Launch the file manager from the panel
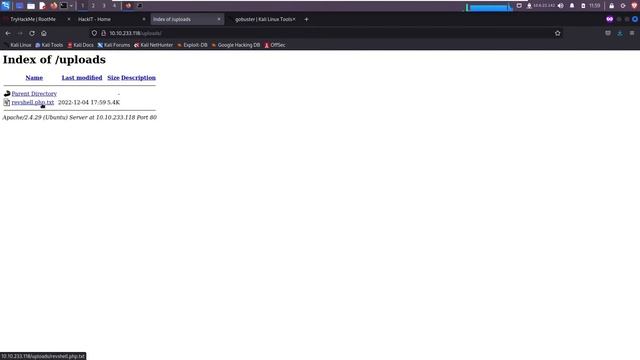Viewport: 640px width, 360px height. point(31,6)
